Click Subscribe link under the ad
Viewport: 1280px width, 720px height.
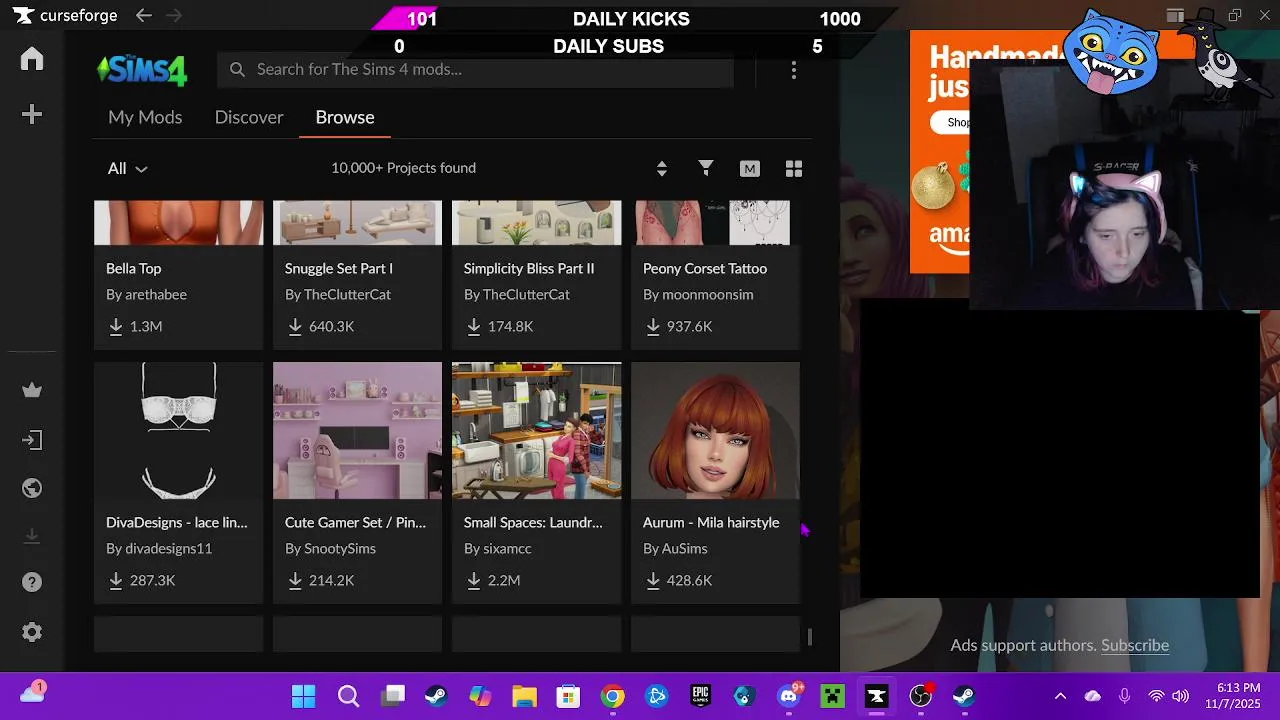coord(1135,645)
